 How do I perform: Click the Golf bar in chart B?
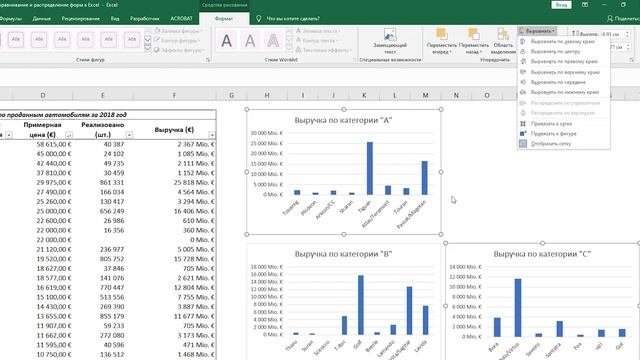click(x=361, y=305)
